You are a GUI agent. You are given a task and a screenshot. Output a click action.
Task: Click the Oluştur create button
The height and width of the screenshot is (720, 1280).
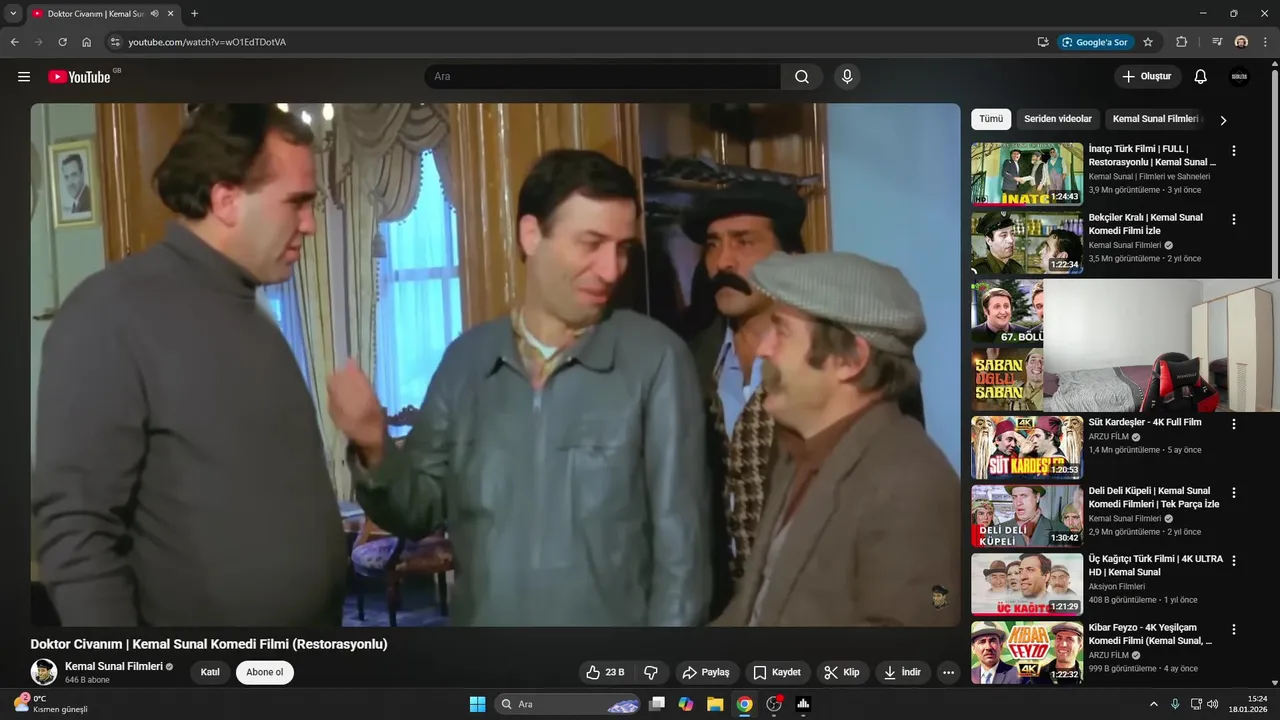[x=1147, y=77]
